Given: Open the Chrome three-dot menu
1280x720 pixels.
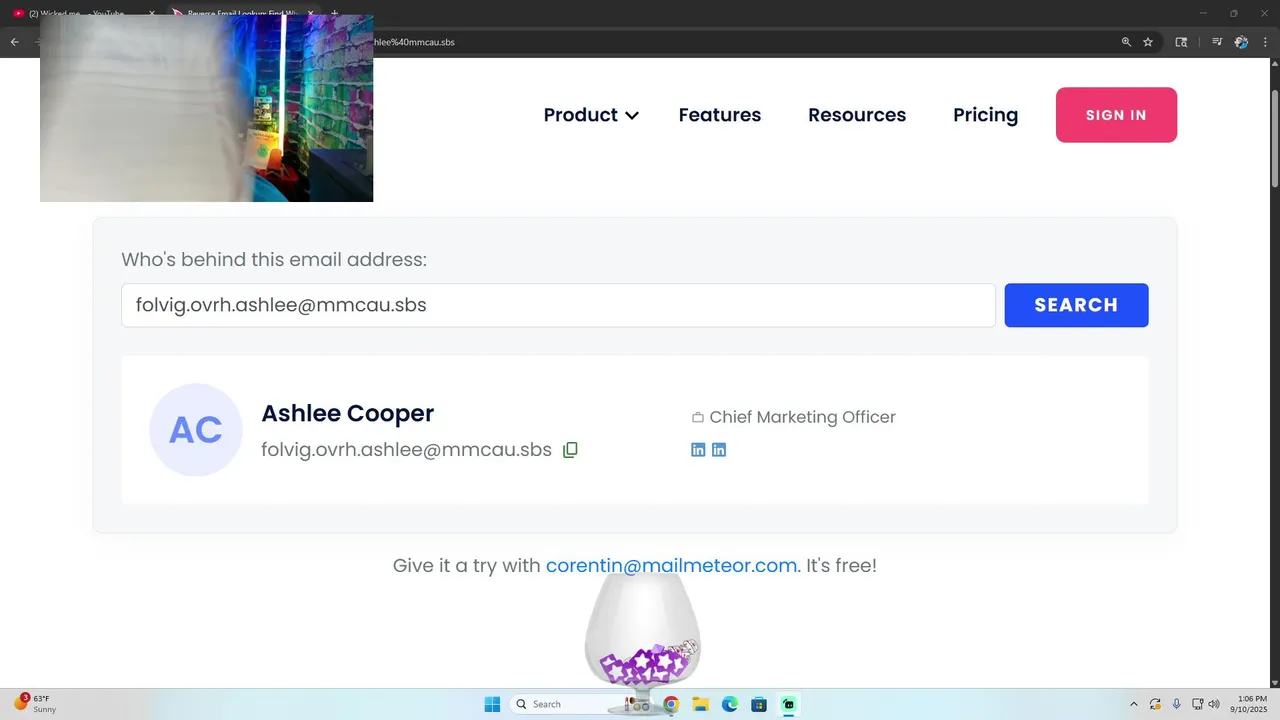Looking at the screenshot, I should click(x=1264, y=42).
